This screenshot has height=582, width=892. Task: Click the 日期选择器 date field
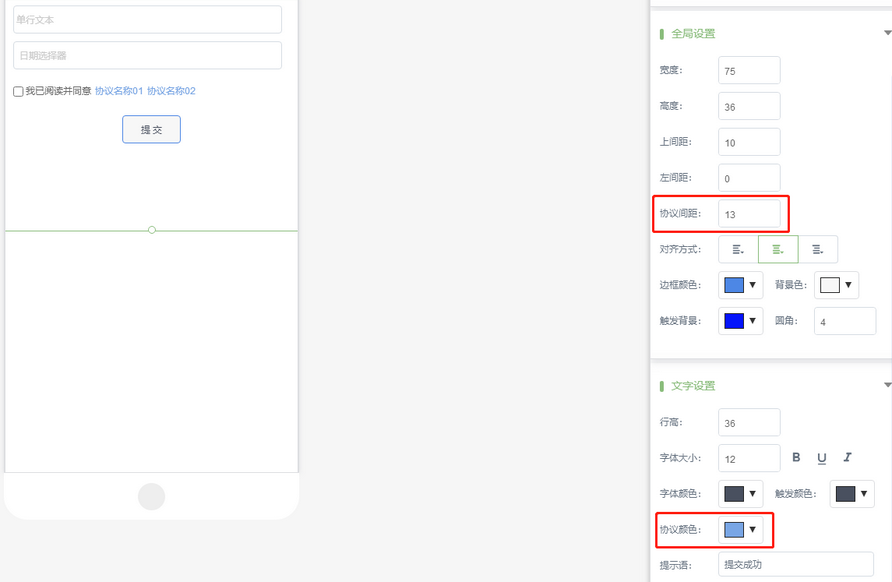click(x=147, y=55)
